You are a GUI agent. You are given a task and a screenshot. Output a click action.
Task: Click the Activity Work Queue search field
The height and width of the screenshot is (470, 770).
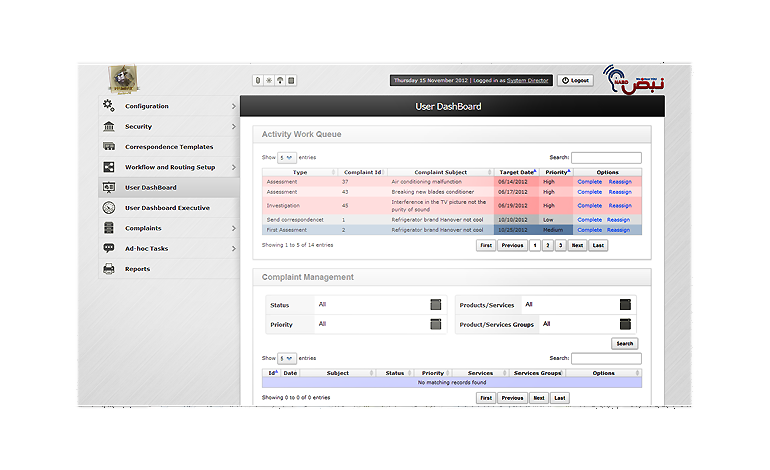(x=606, y=158)
